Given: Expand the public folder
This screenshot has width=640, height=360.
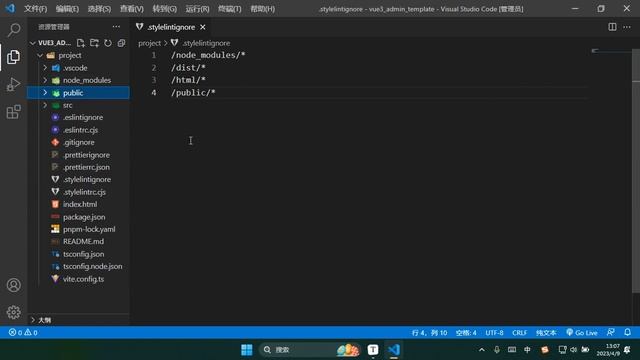Looking at the screenshot, I should click(45, 93).
